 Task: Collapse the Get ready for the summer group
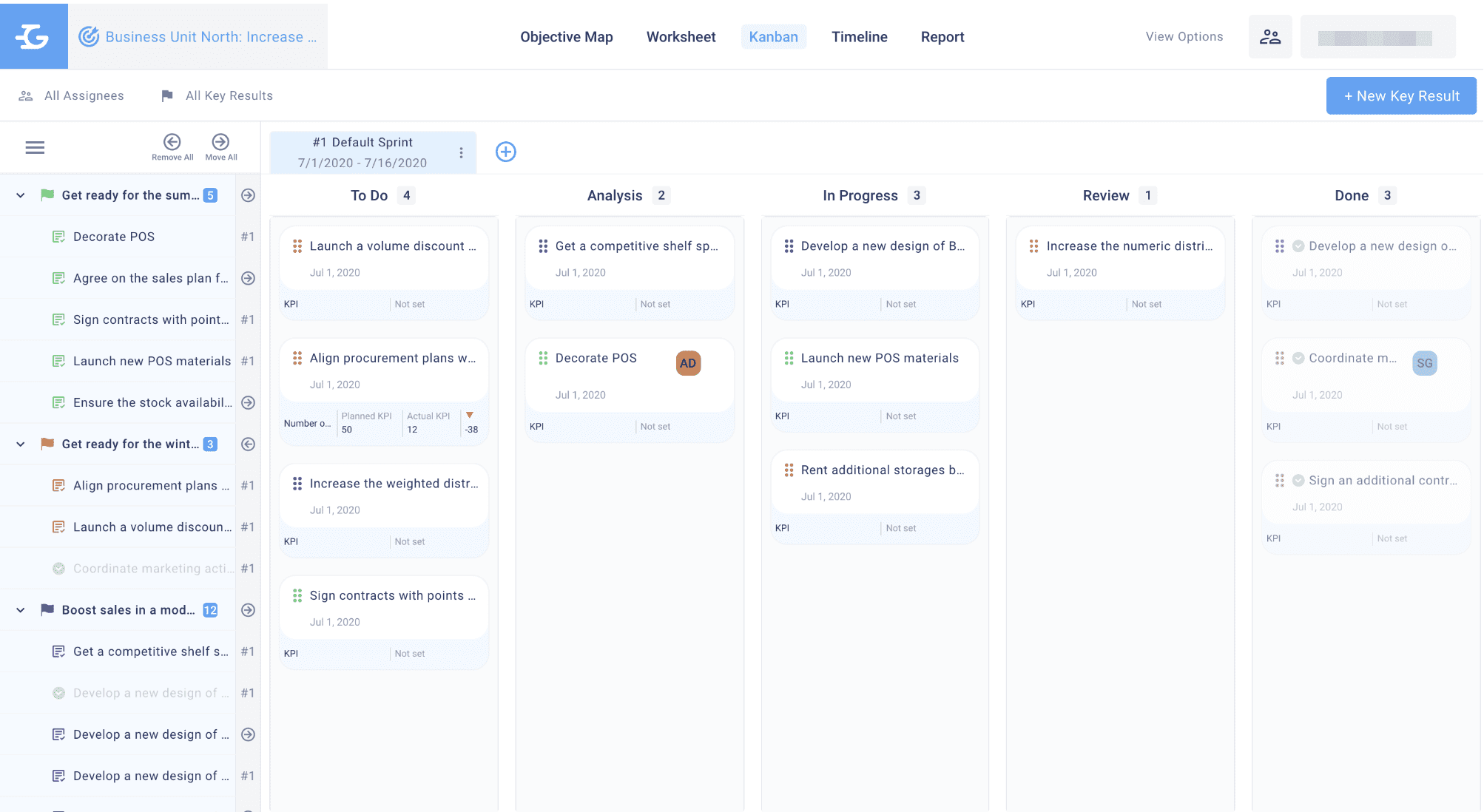[x=21, y=195]
